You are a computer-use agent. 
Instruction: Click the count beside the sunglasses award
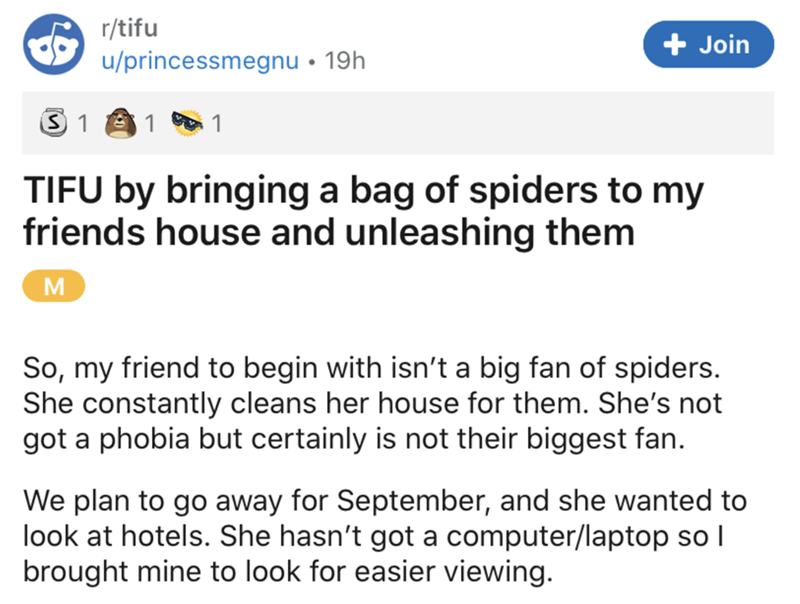[x=216, y=125]
